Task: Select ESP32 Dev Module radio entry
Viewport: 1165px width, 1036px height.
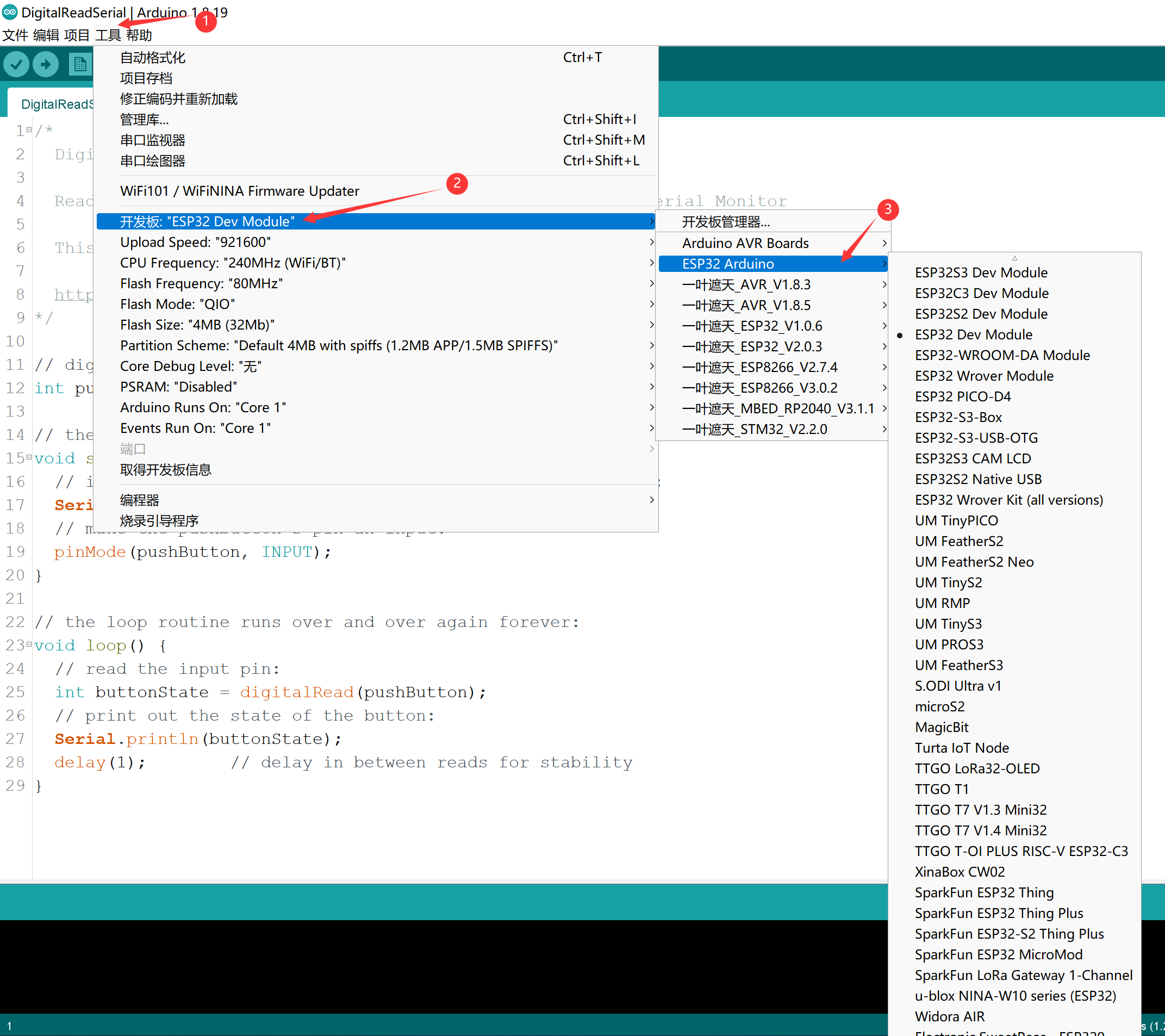Action: [973, 334]
